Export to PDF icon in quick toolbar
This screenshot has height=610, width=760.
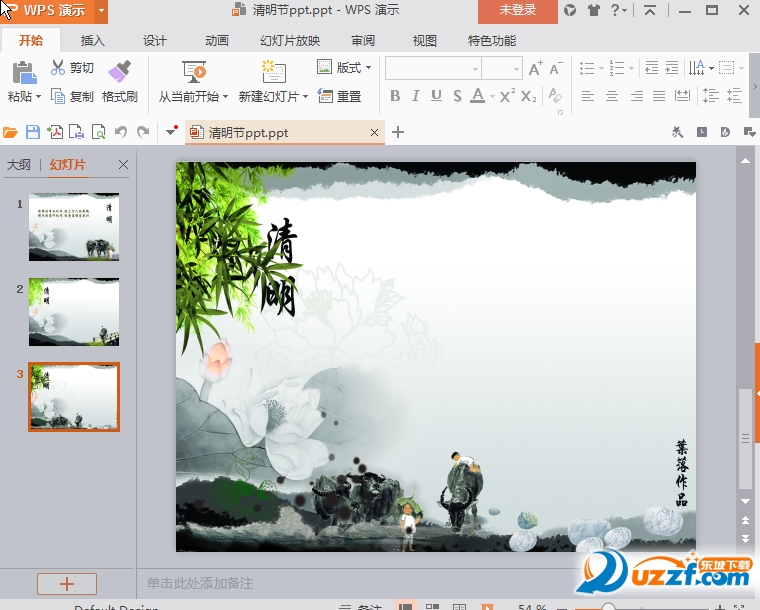(55, 132)
